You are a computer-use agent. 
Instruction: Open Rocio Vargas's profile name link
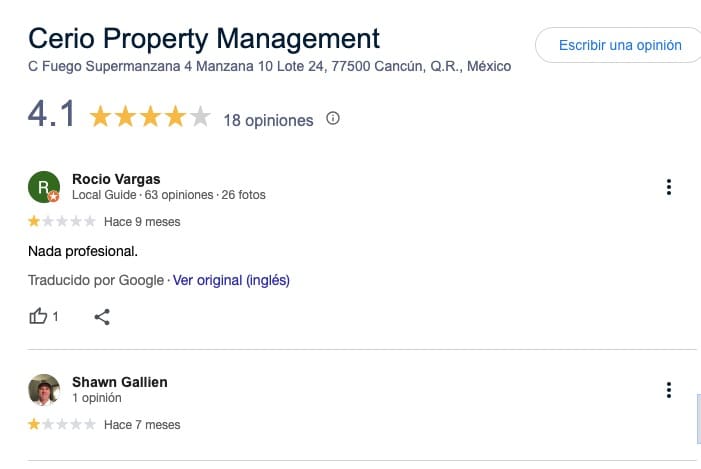[116, 179]
